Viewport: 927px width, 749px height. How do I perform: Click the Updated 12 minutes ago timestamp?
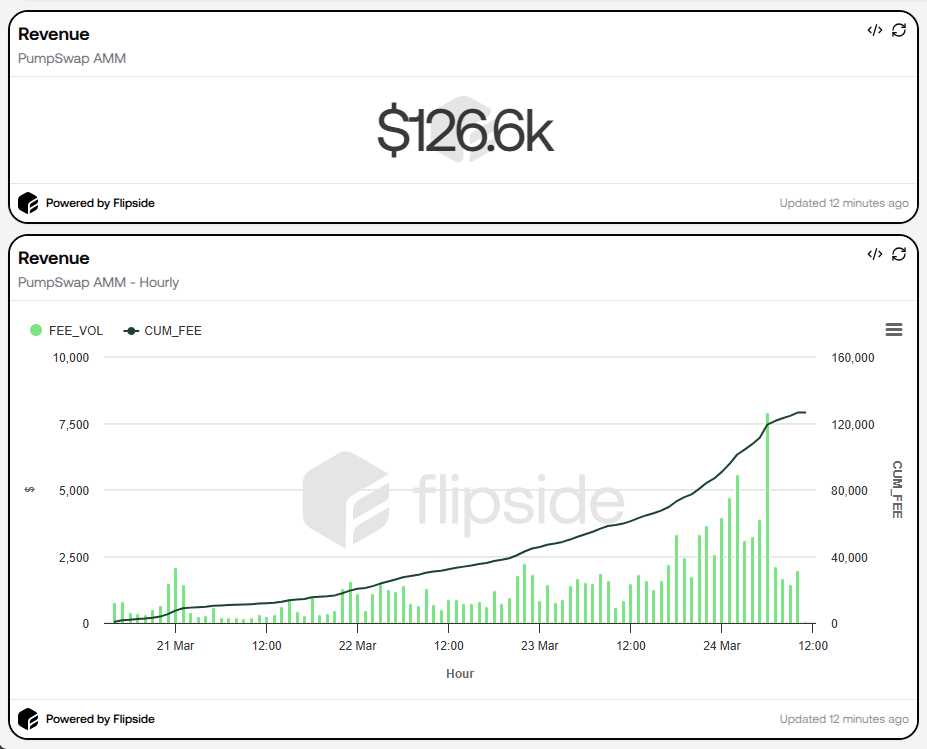tap(845, 203)
